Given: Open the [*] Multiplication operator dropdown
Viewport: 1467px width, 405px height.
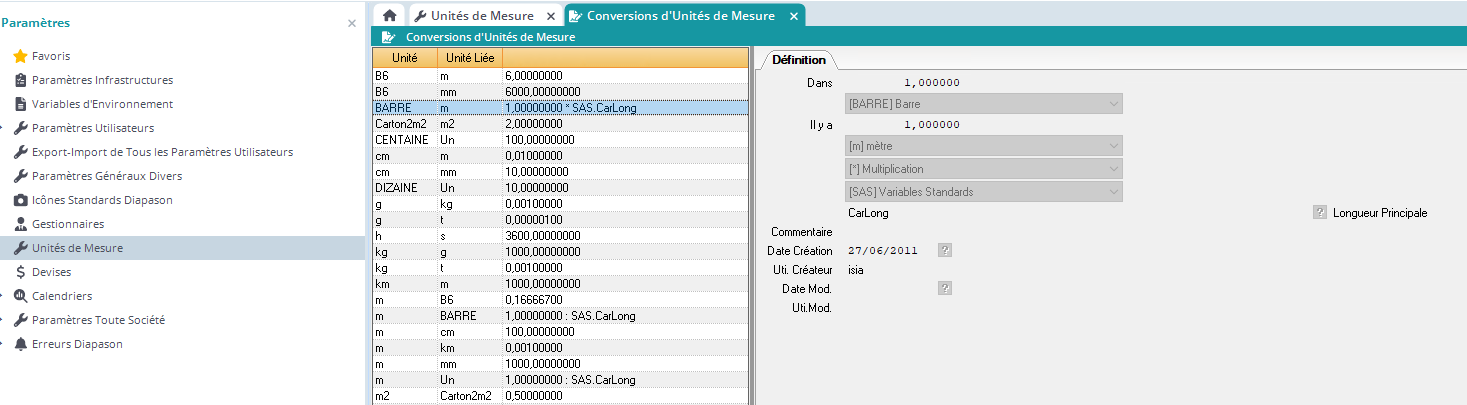Looking at the screenshot, I should pyautogui.click(x=983, y=169).
